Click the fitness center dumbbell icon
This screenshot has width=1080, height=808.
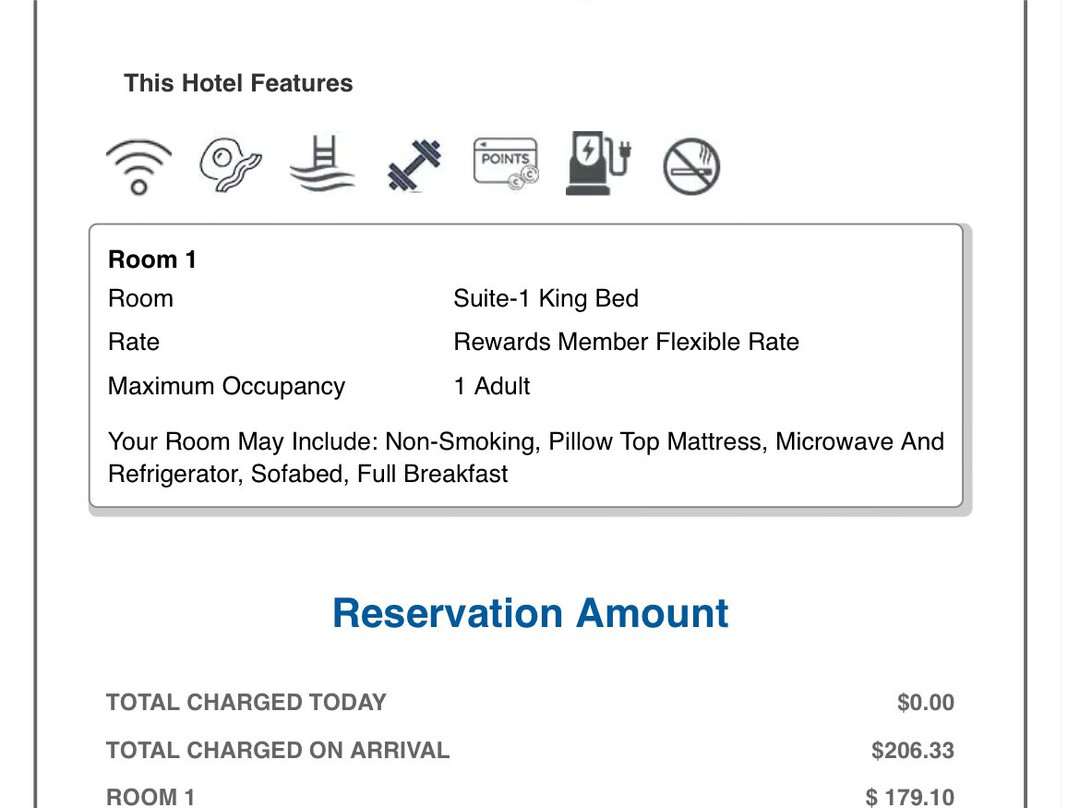[x=414, y=165]
